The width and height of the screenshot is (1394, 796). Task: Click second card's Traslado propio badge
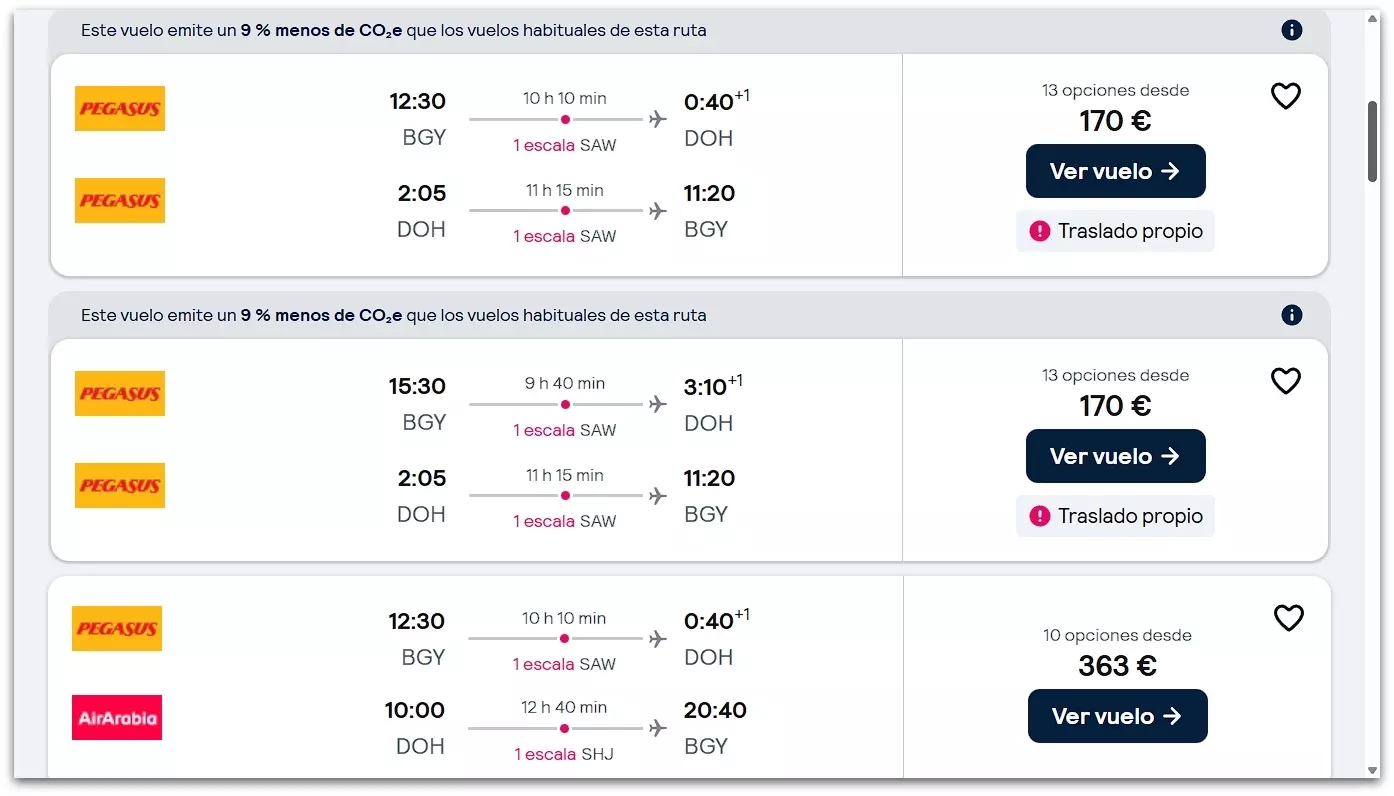(x=1115, y=516)
